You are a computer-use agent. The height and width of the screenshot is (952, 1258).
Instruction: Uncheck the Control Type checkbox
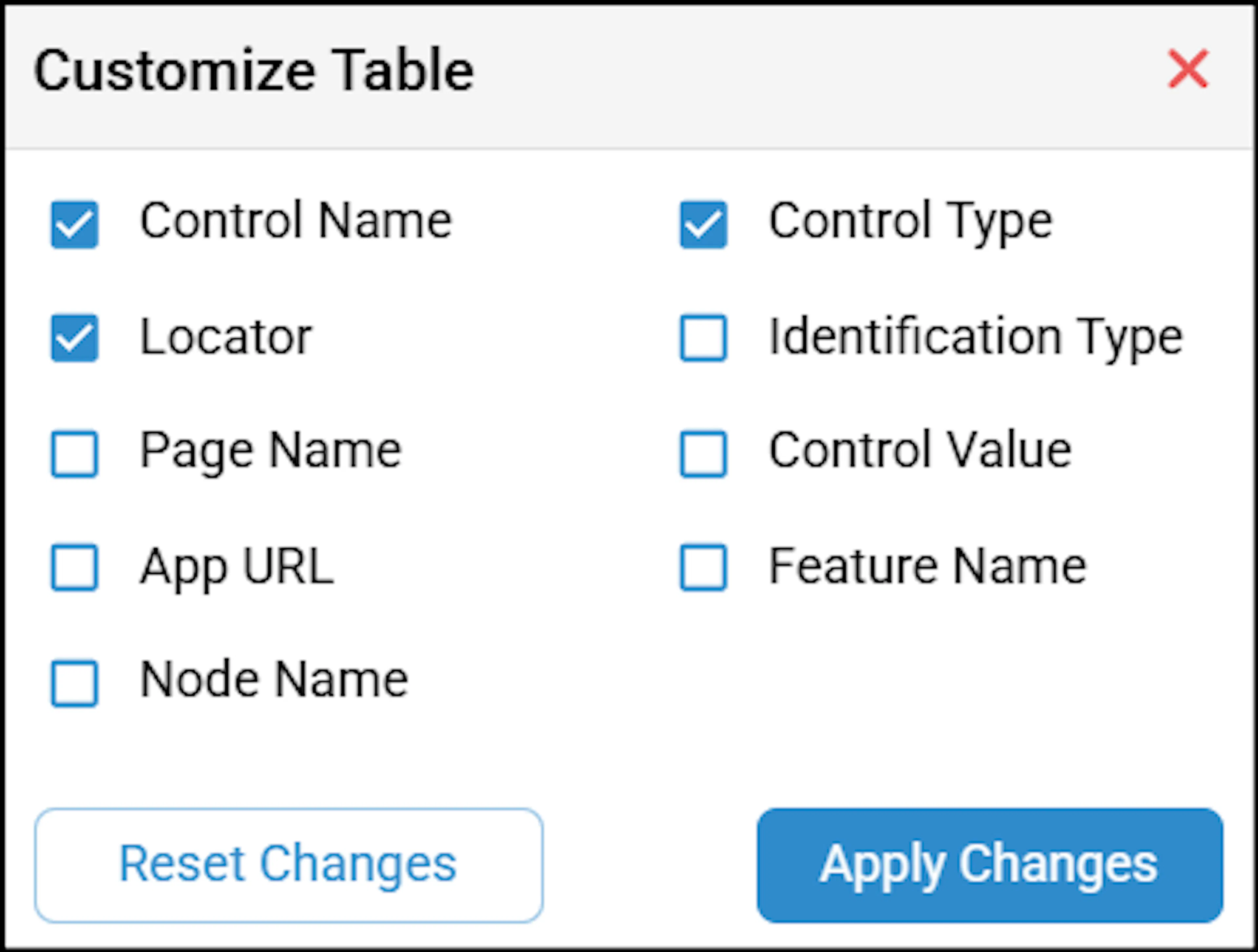click(x=703, y=225)
